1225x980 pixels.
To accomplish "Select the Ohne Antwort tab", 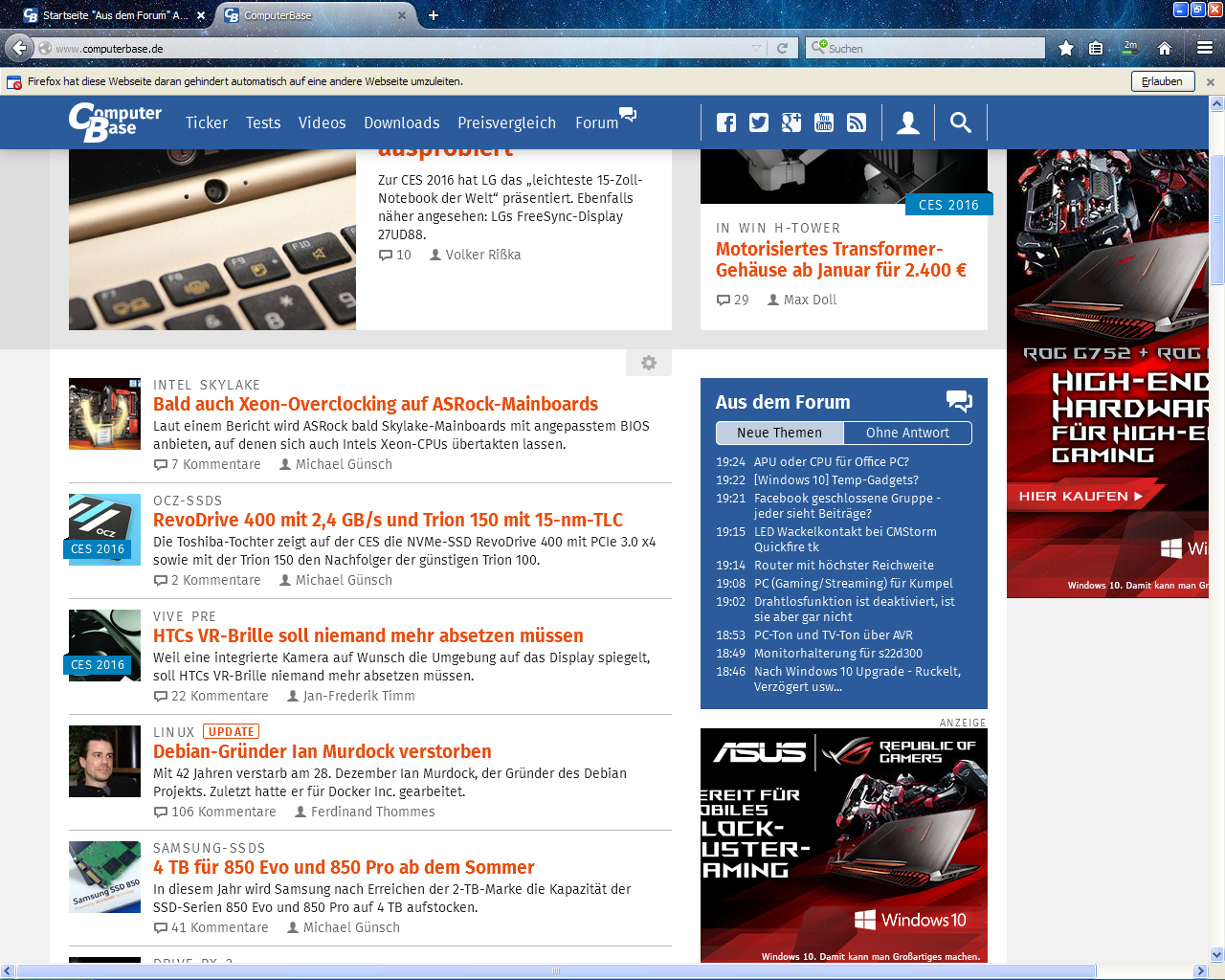I will [x=907, y=433].
